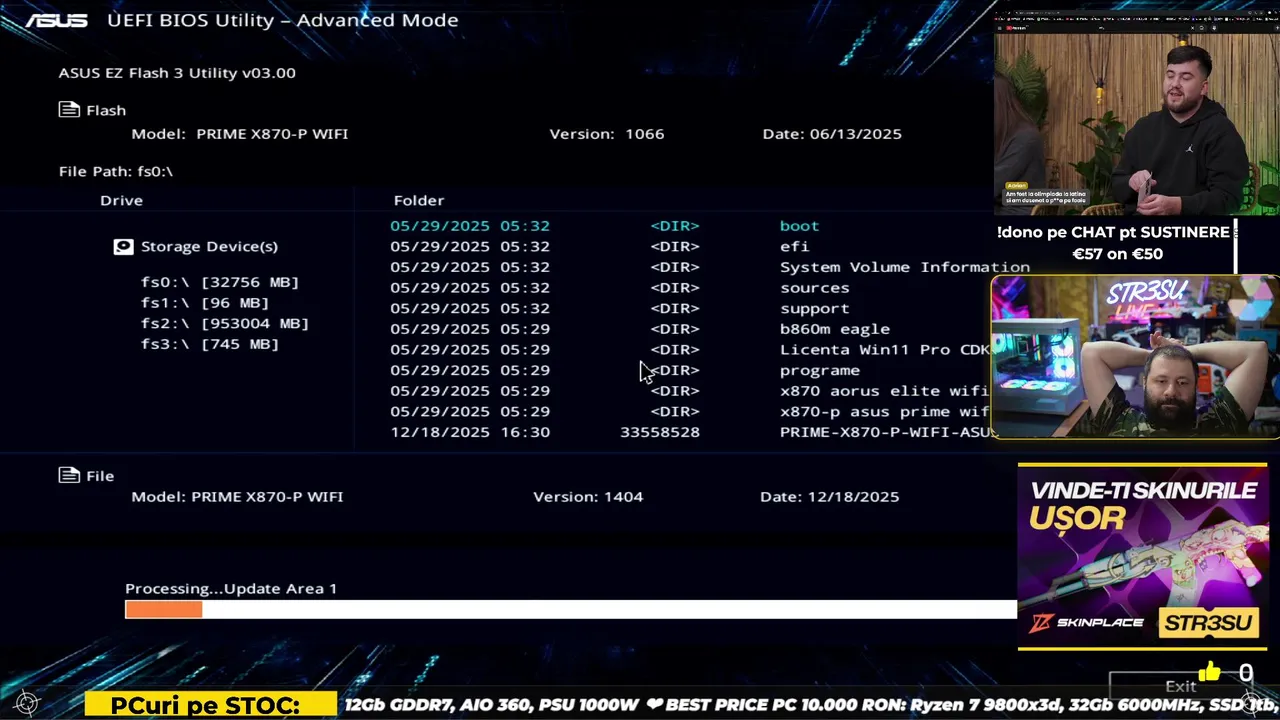Click the <DIR> tag in the boot row
This screenshot has height=720, width=1280.
coord(675,226)
